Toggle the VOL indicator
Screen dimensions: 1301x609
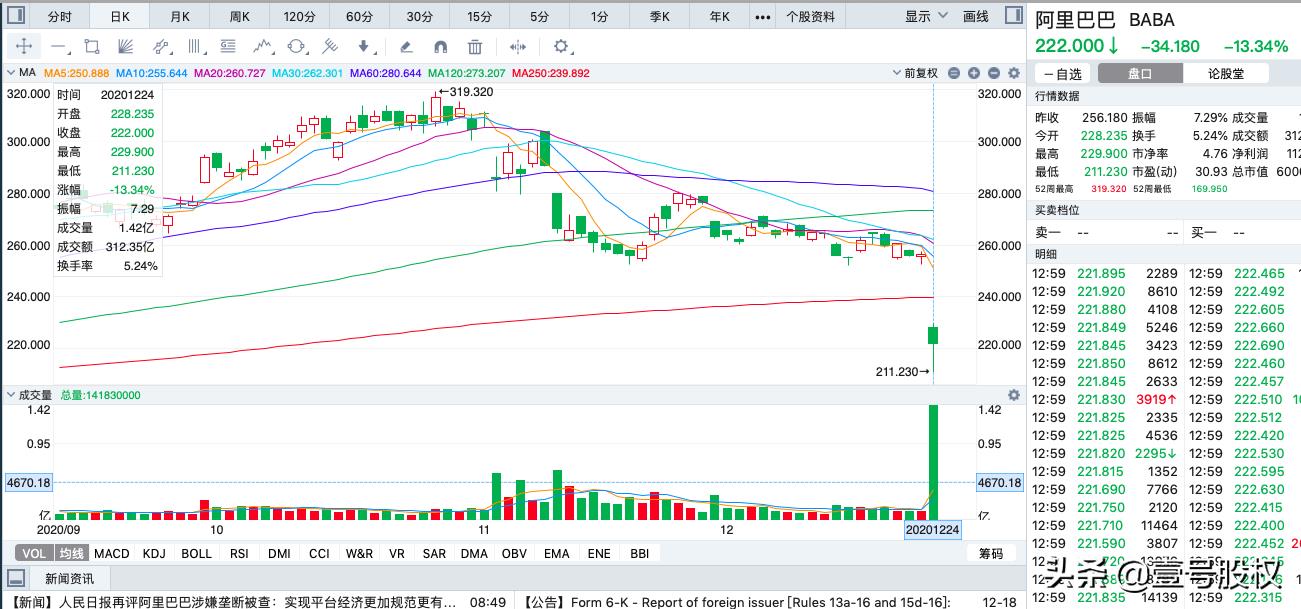34,553
